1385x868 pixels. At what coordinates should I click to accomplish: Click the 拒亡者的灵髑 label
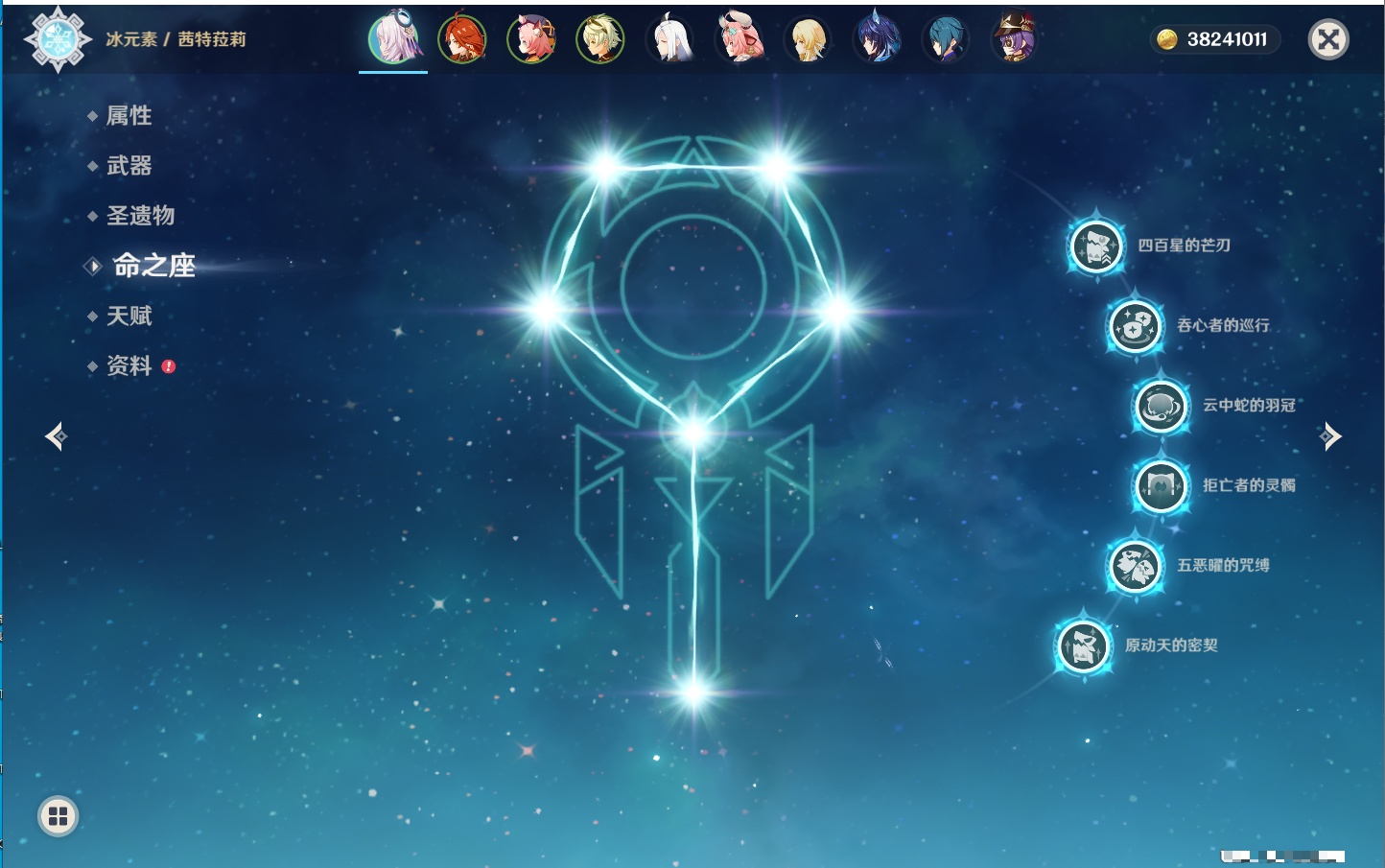click(1249, 485)
